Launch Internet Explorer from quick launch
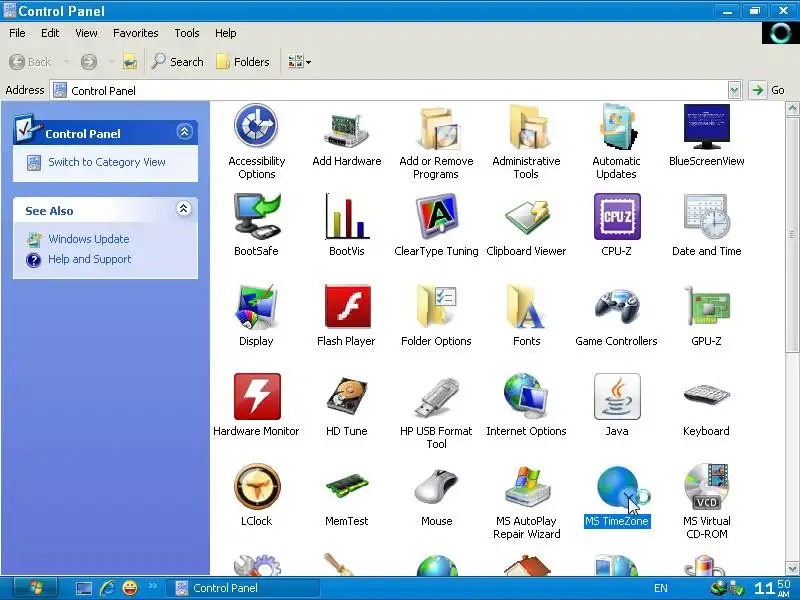 tap(107, 588)
